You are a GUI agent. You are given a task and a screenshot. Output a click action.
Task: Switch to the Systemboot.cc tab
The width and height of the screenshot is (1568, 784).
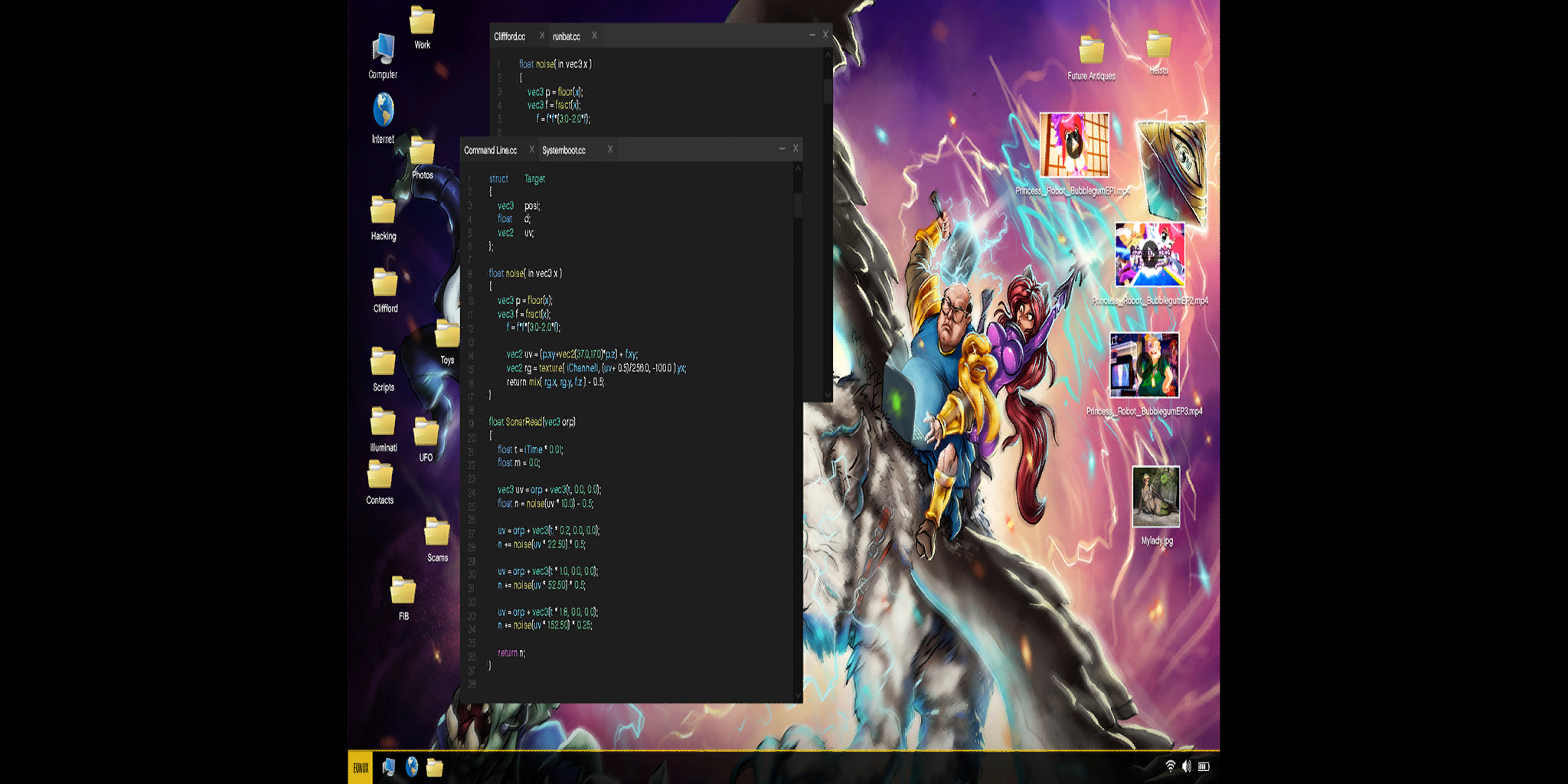click(x=563, y=150)
